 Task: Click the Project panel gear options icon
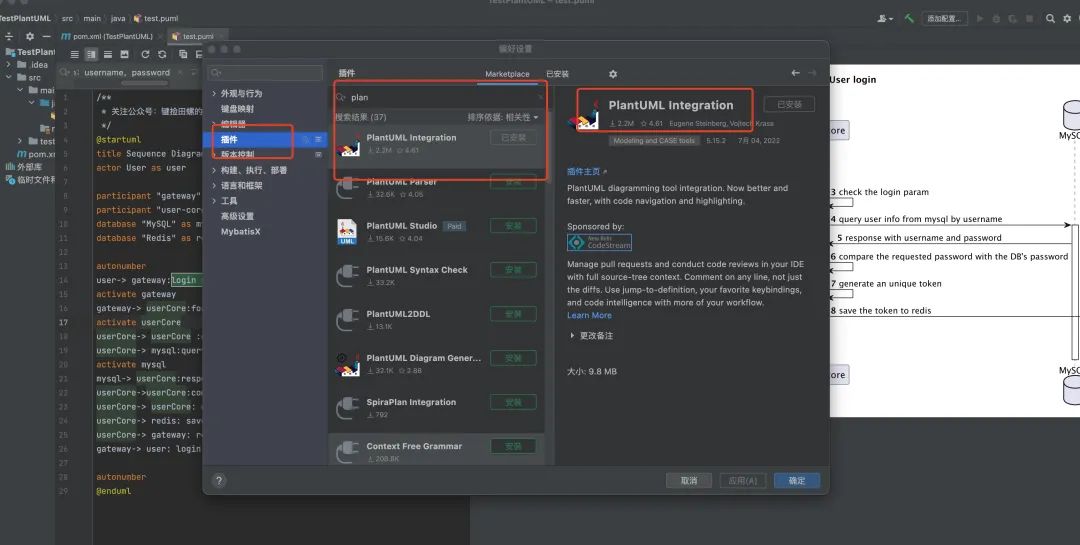point(30,37)
